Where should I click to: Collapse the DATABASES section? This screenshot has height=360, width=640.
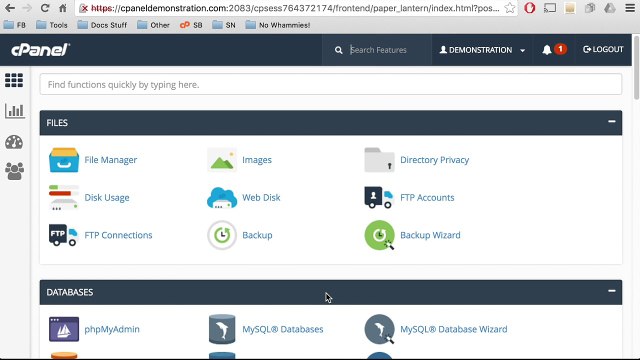(611, 291)
